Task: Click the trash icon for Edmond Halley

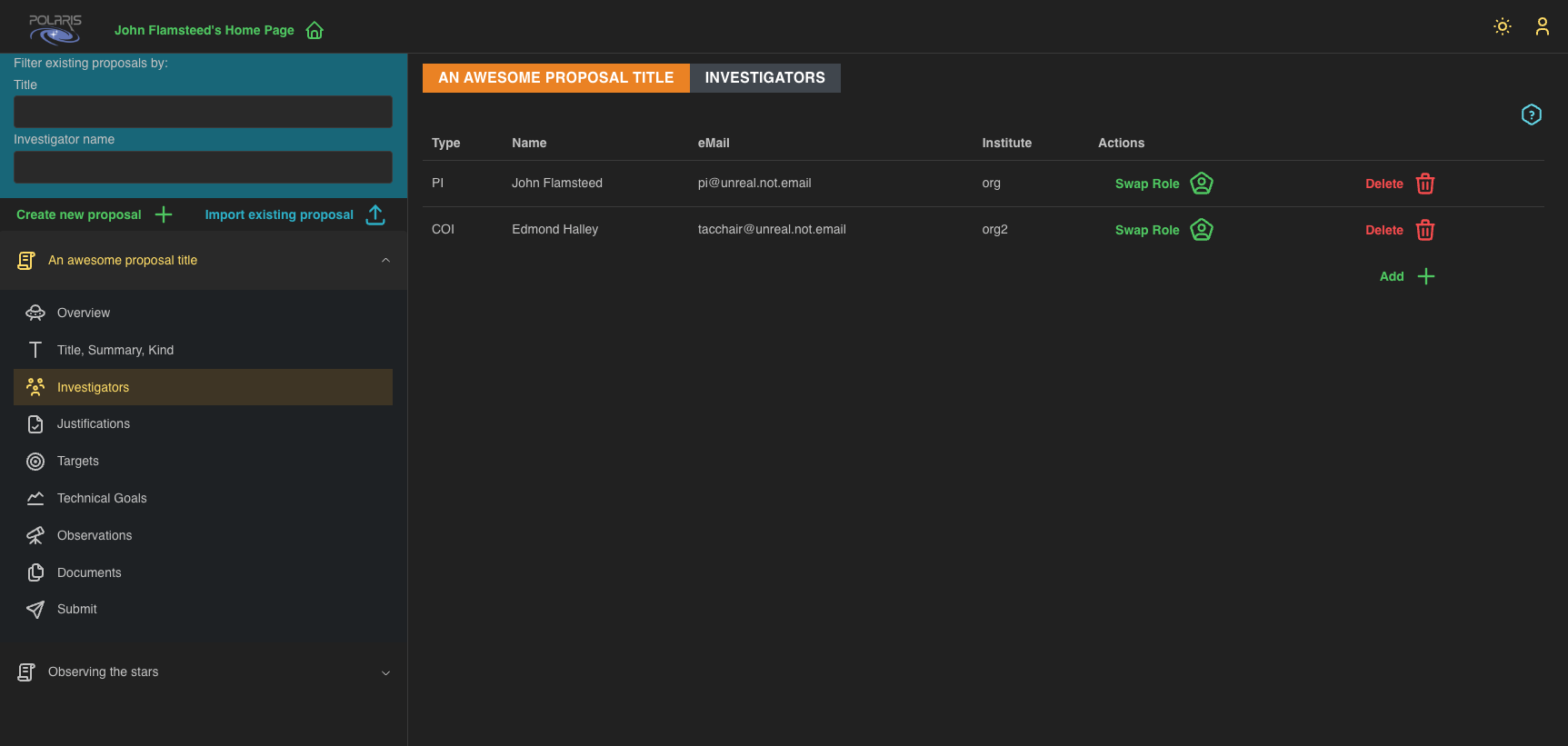Action: tap(1424, 230)
